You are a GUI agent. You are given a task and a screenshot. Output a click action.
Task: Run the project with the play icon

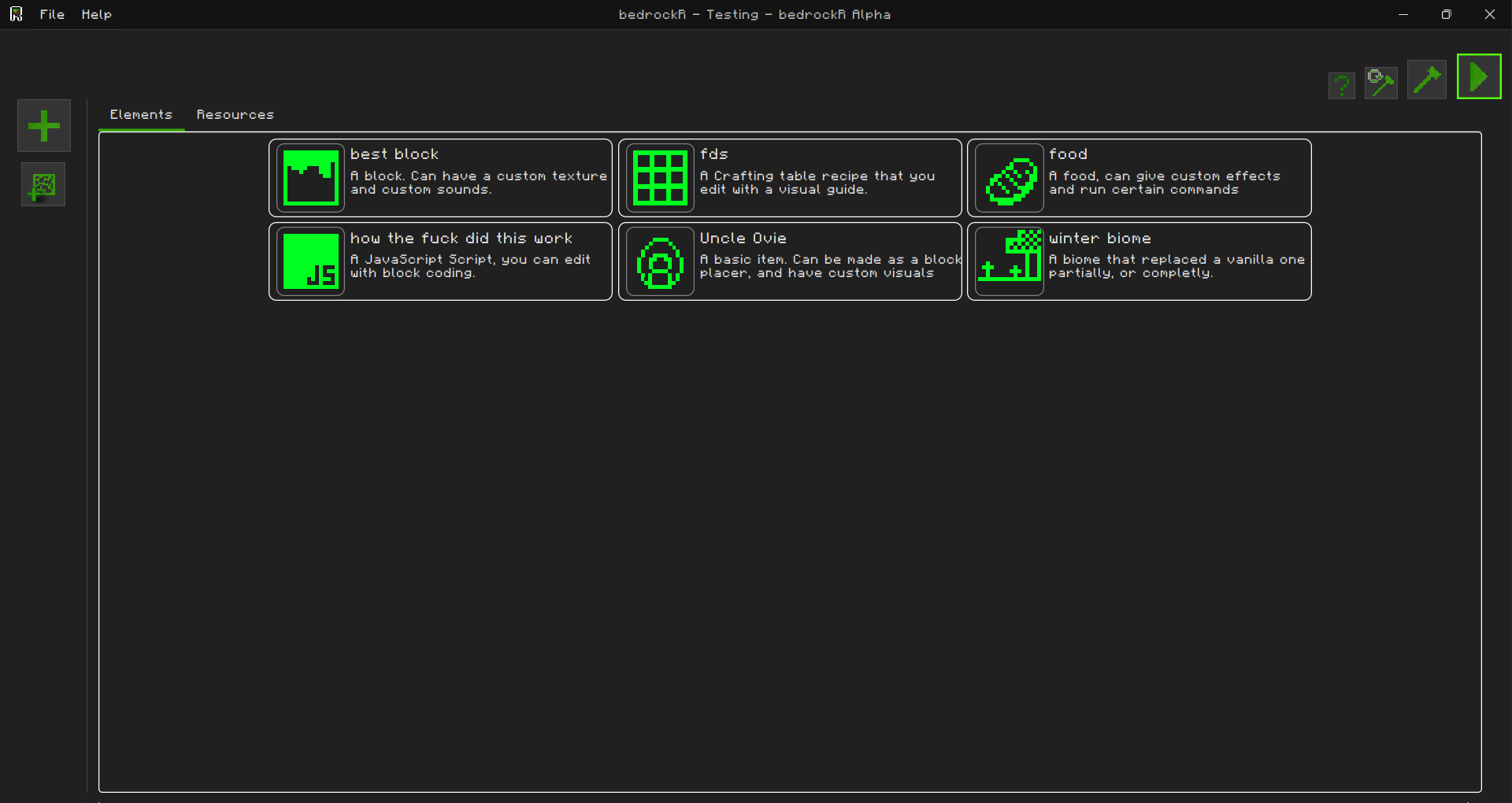[x=1479, y=76]
